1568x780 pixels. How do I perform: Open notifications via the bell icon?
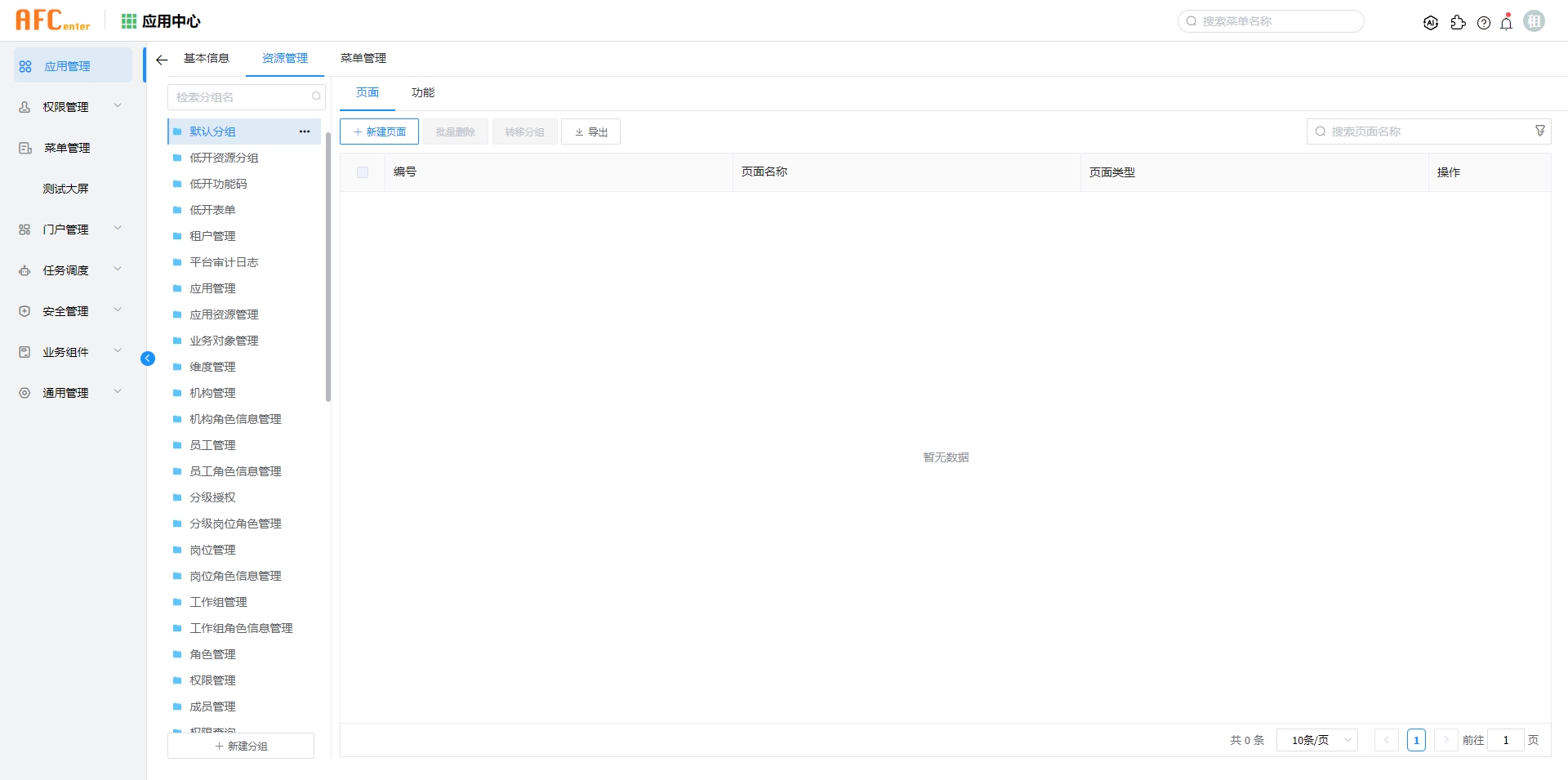tap(1505, 23)
